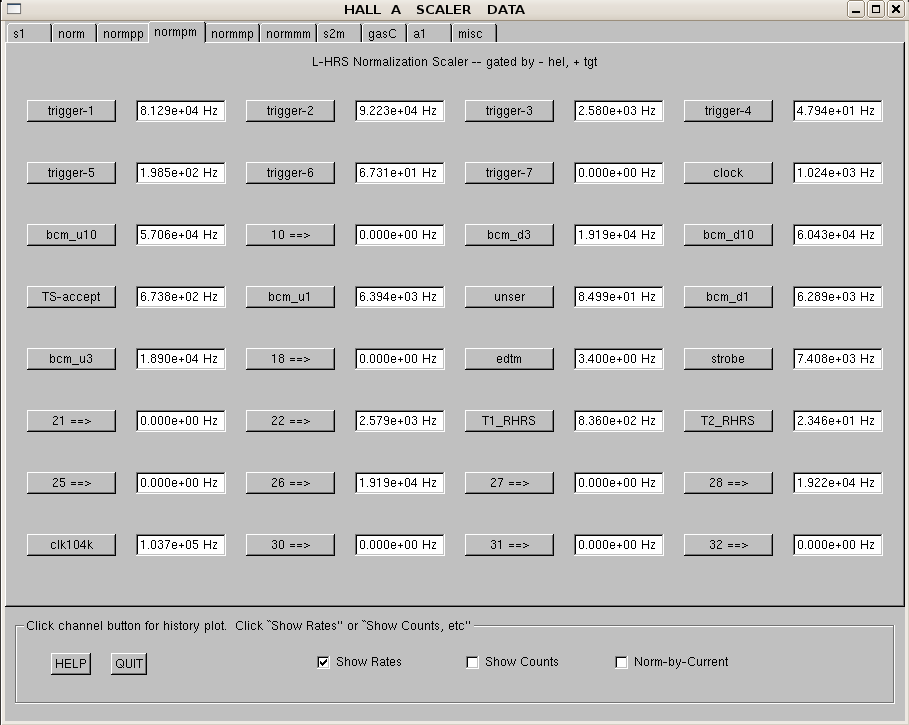Viewport: 909px width, 725px height.
Task: Show bcm_d1 channel history
Action: pyautogui.click(x=729, y=297)
